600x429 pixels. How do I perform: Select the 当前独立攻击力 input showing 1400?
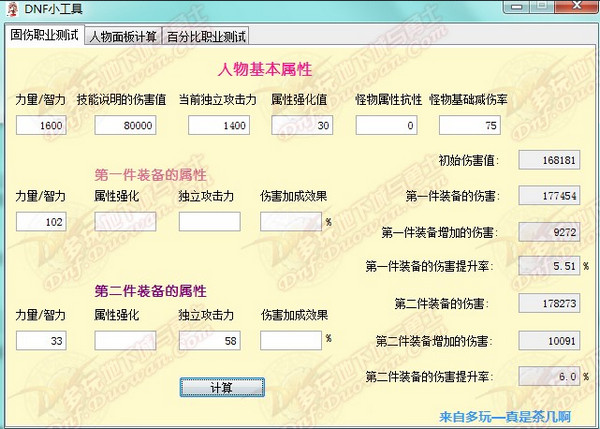(x=218, y=126)
